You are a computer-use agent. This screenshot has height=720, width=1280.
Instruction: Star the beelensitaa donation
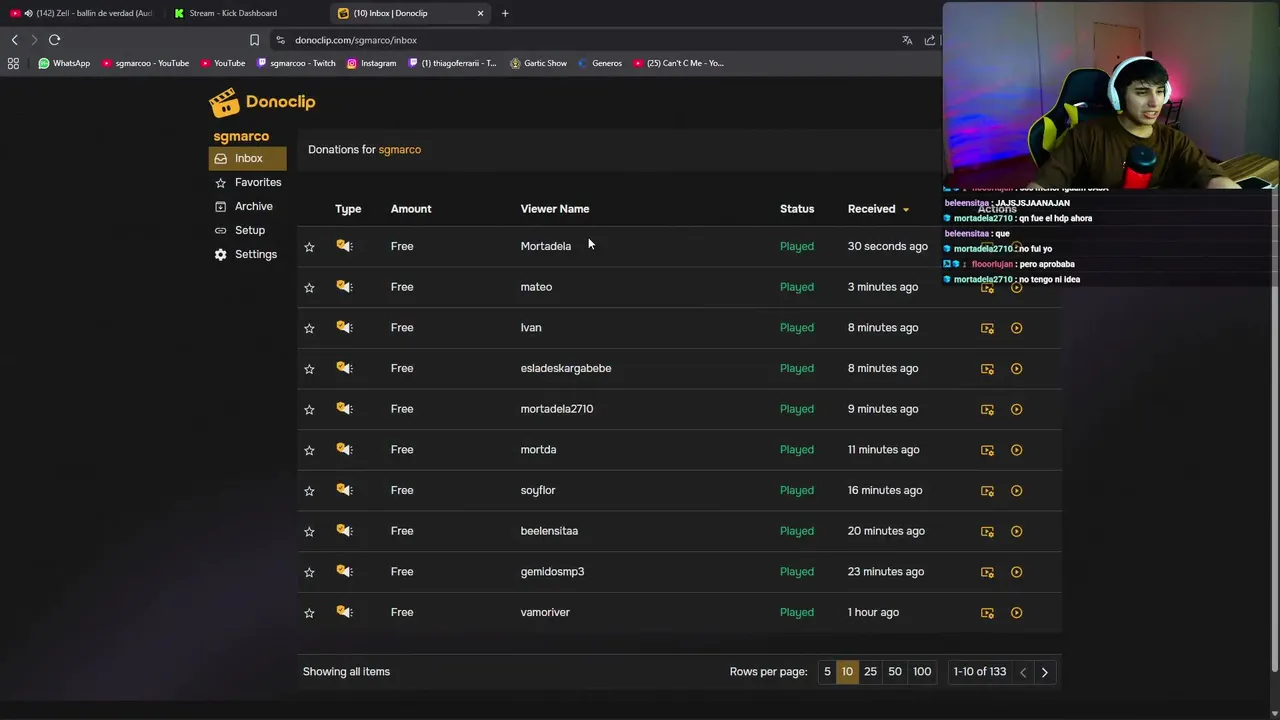309,532
